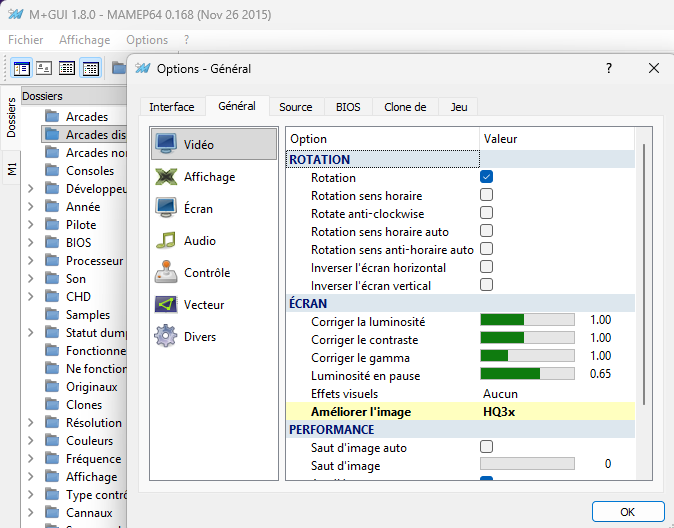Adjust the Corriger le gamma slider
674x528 pixels.
pyautogui.click(x=527, y=357)
